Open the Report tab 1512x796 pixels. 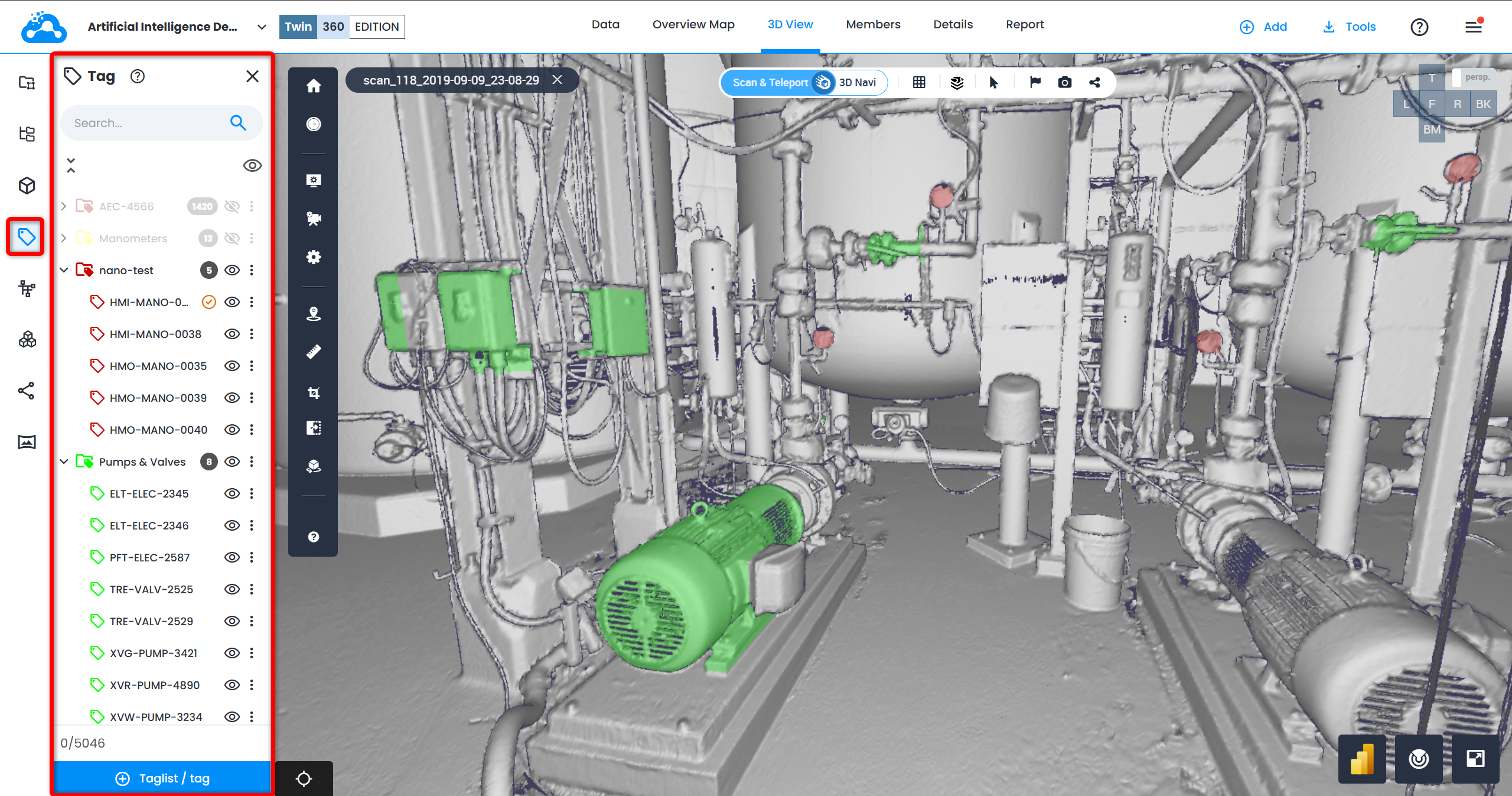pos(1025,25)
